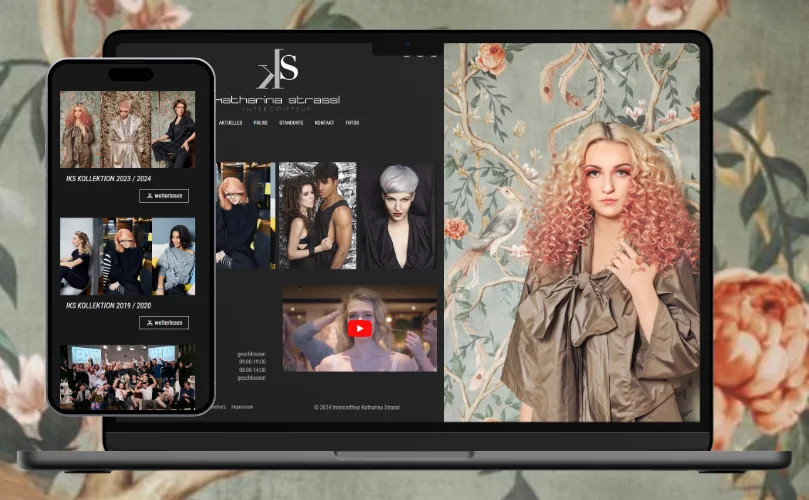Open the 2019/2020 collection image on phone
Screen dimensions: 809x500
click(127, 256)
